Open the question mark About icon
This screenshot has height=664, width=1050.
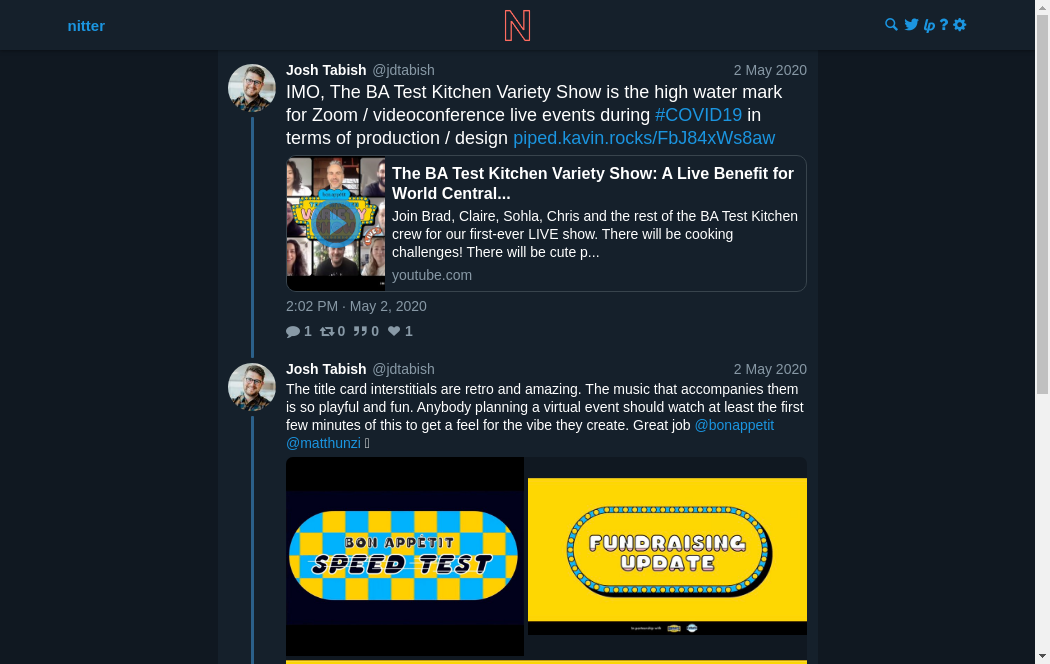click(x=944, y=25)
